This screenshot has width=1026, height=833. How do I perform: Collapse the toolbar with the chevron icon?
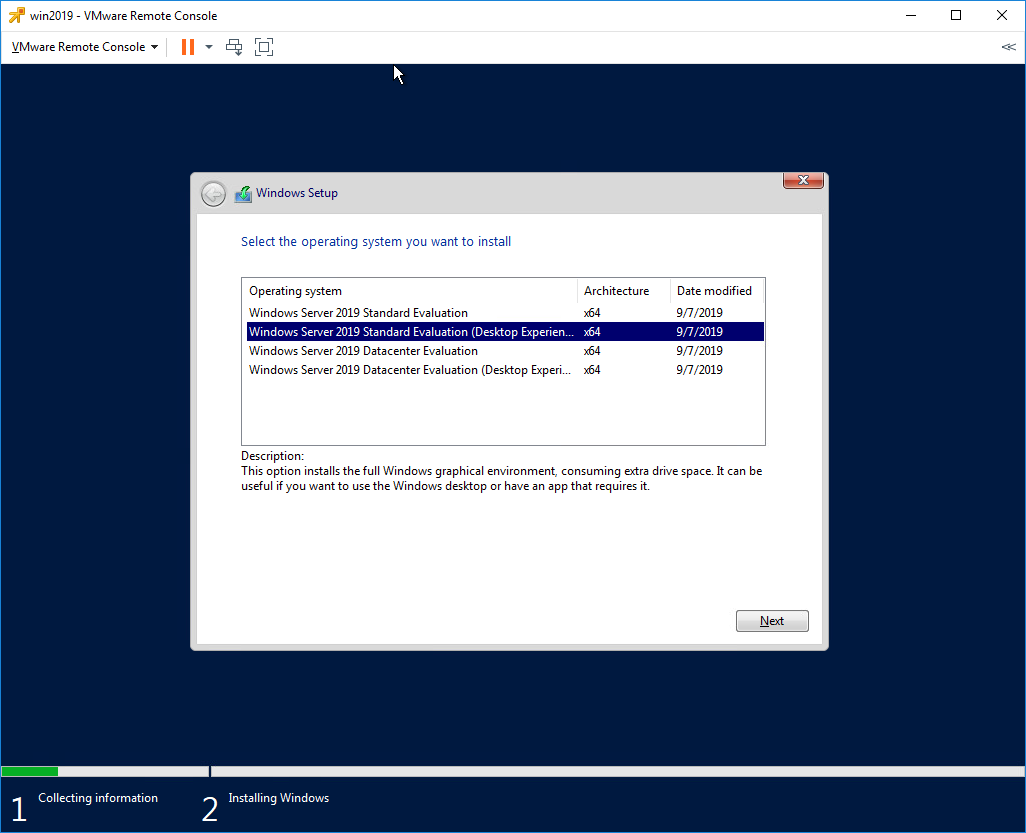click(1008, 47)
